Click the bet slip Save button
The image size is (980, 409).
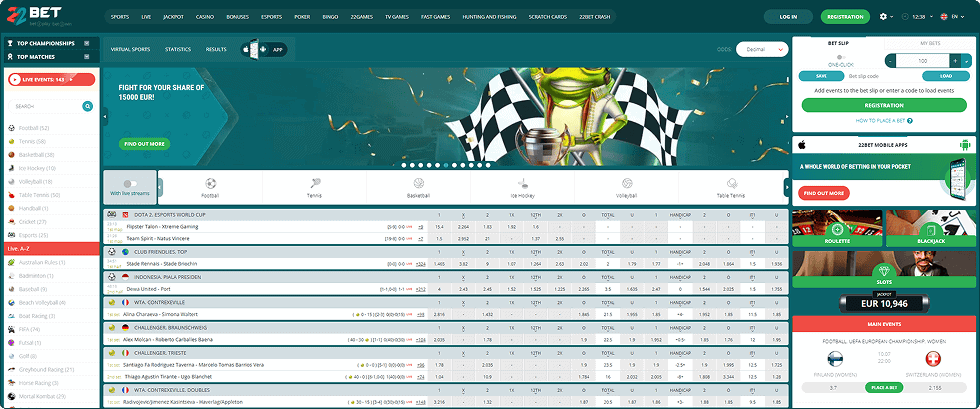(x=821, y=76)
